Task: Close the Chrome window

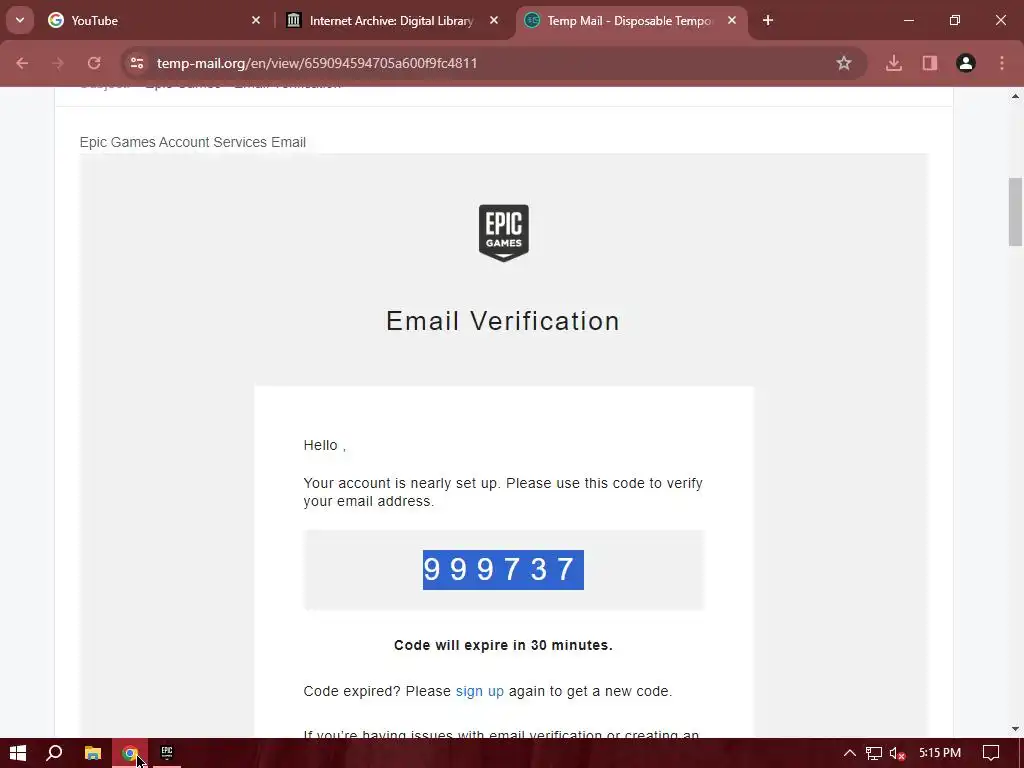Action: click(x=1000, y=20)
